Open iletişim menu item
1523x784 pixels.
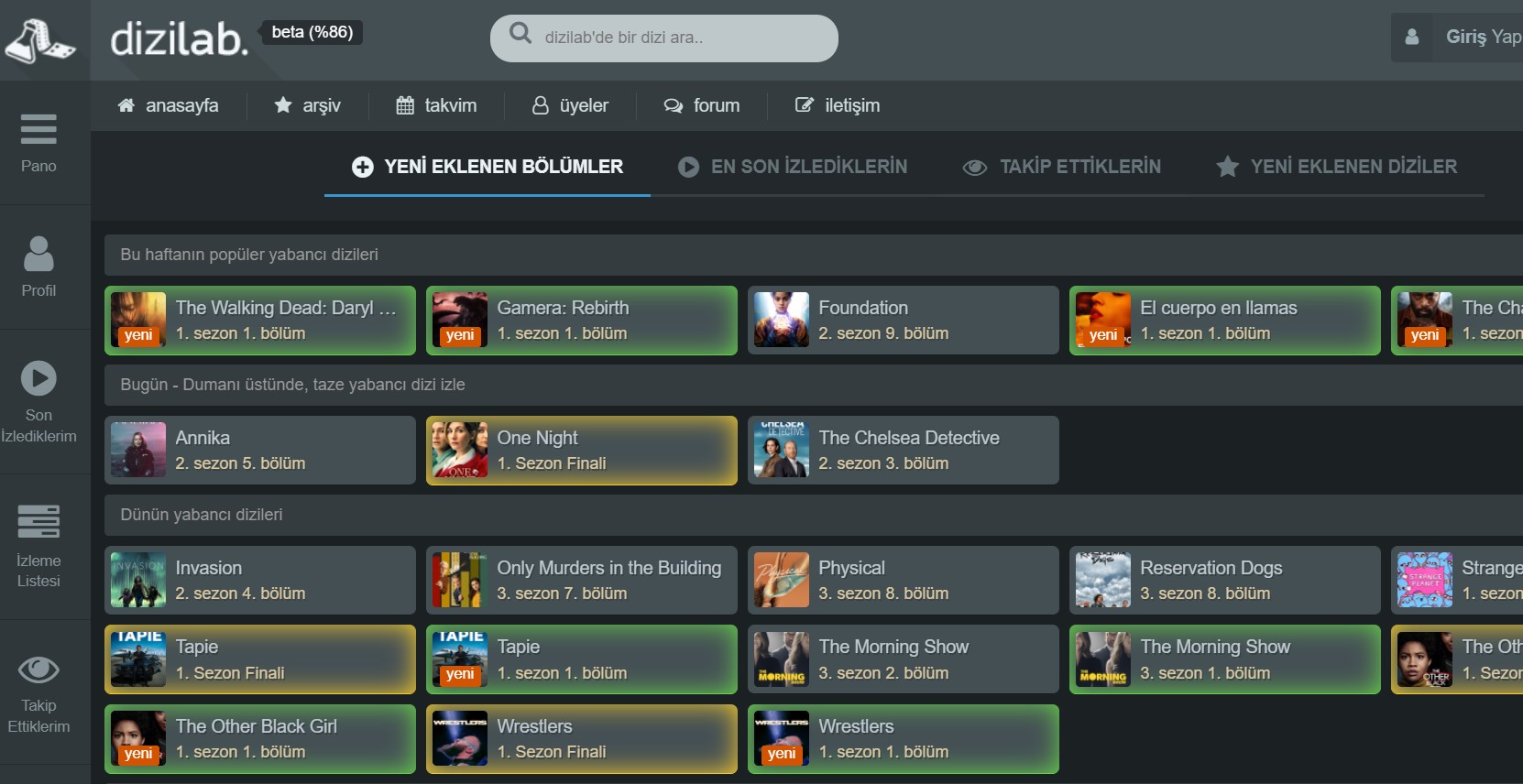pos(838,105)
